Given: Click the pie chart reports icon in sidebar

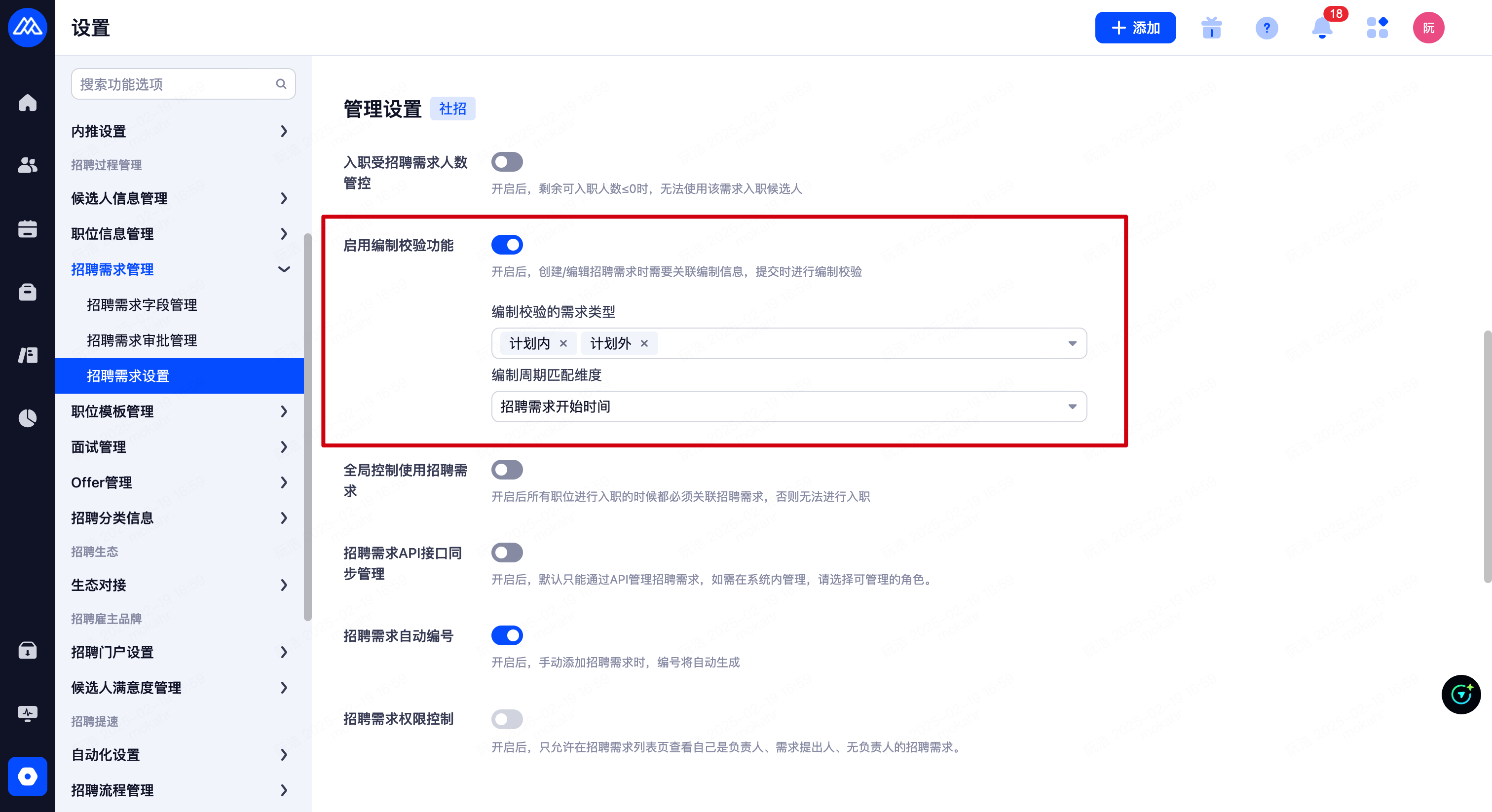Looking at the screenshot, I should pyautogui.click(x=27, y=417).
